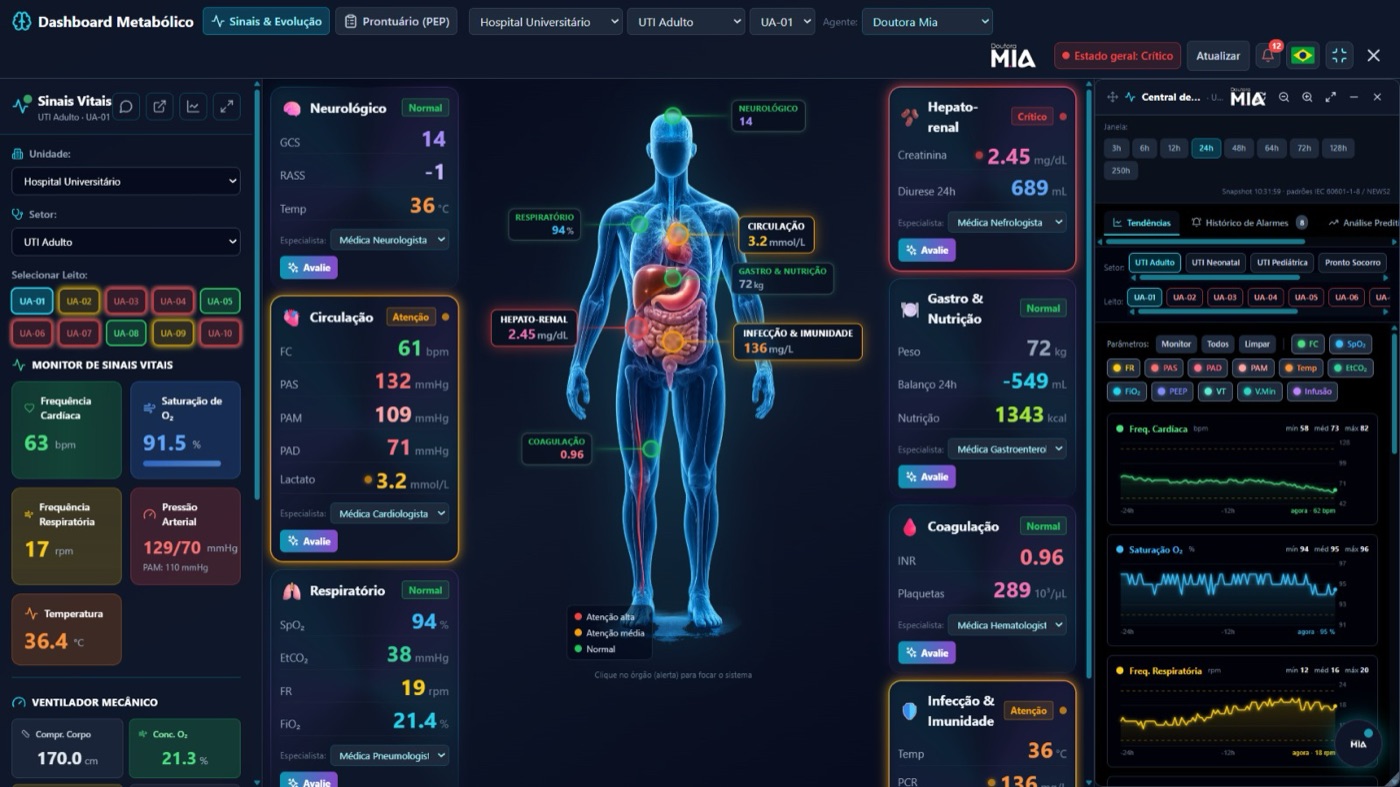Viewport: 1400px width, 787px height.
Task: Click the Frequência Cardíaca vital sign tile
Action: (67, 430)
